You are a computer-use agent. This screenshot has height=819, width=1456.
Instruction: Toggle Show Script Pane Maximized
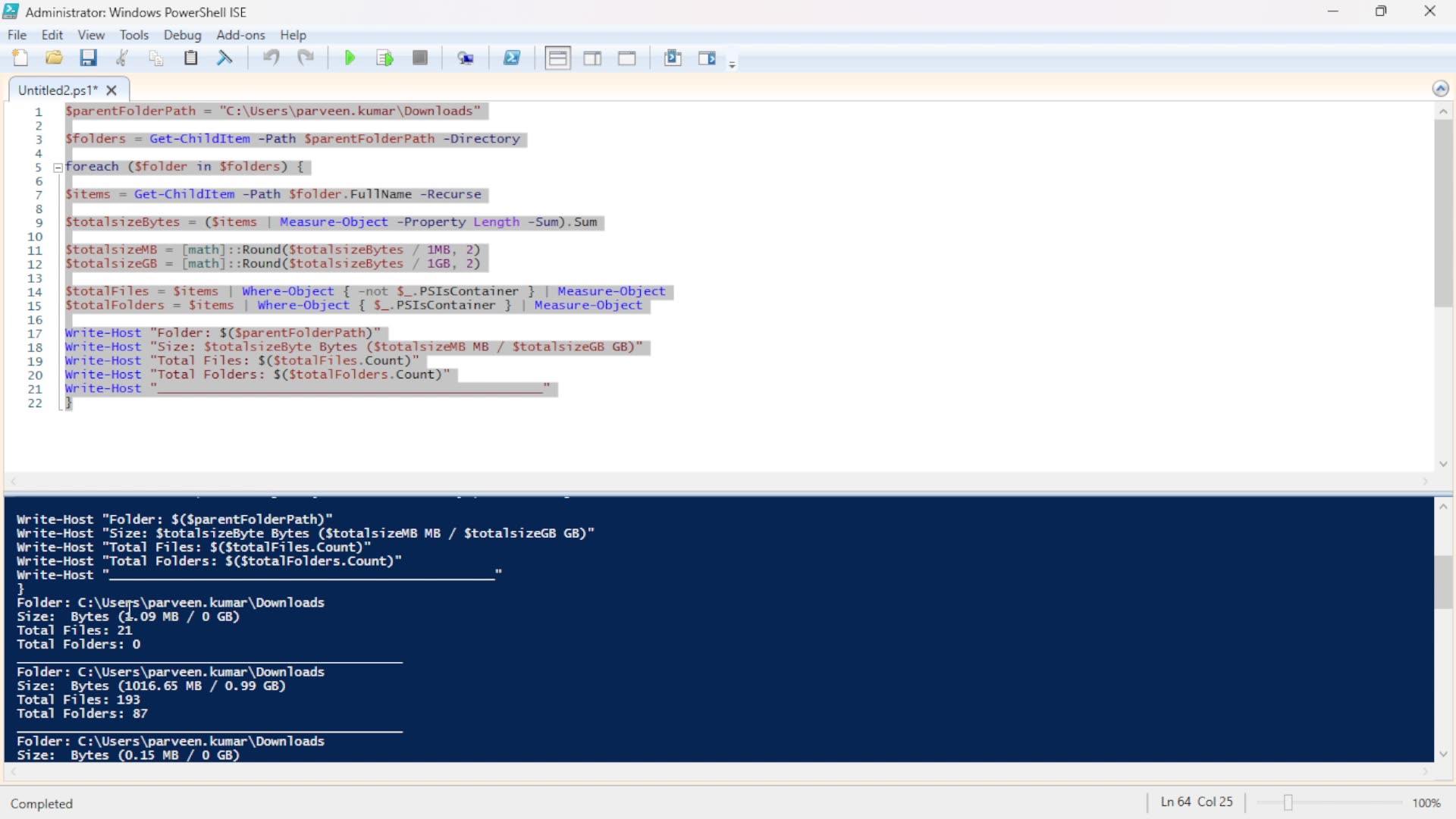point(627,57)
